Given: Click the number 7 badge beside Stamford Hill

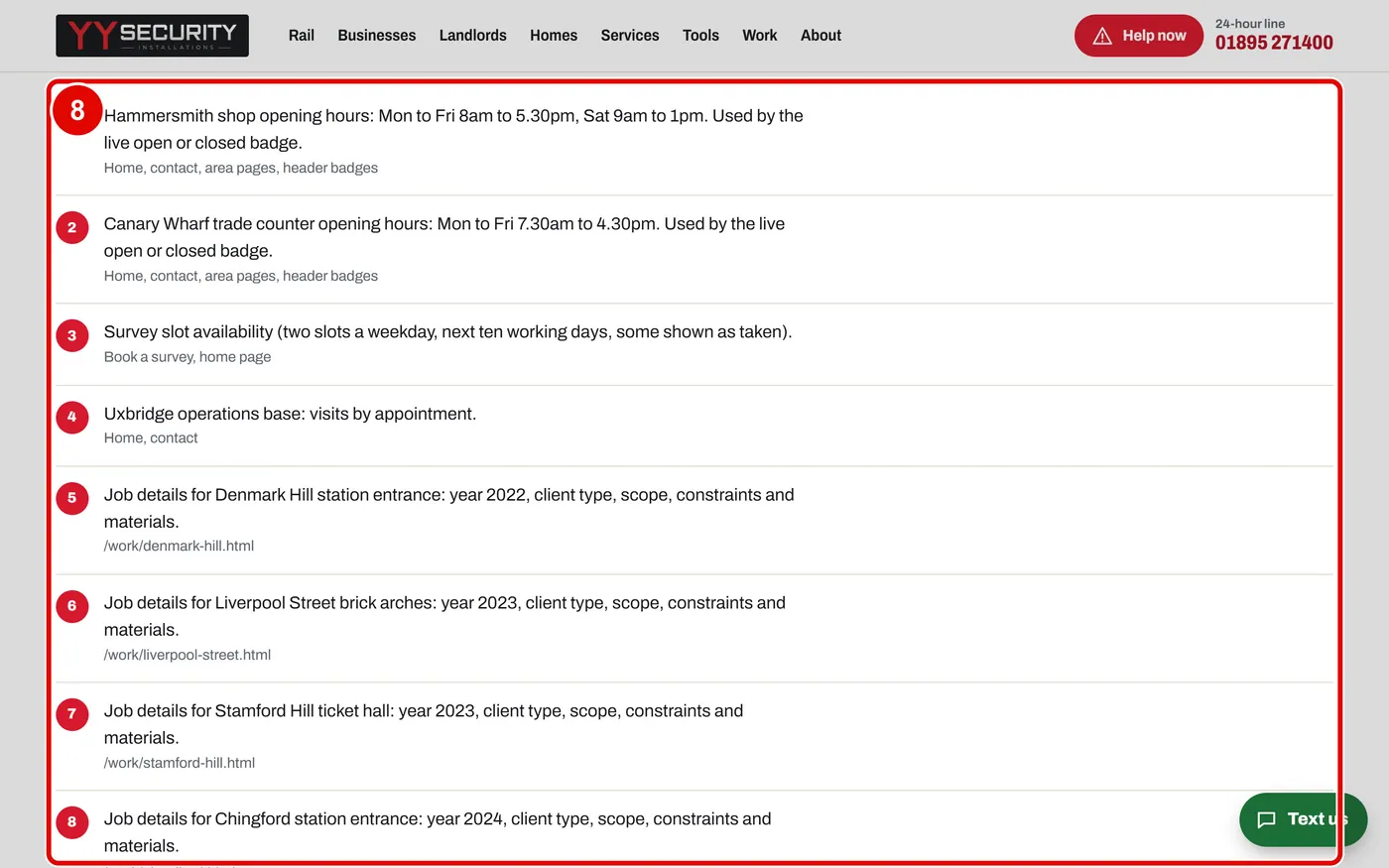Looking at the screenshot, I should [71, 714].
